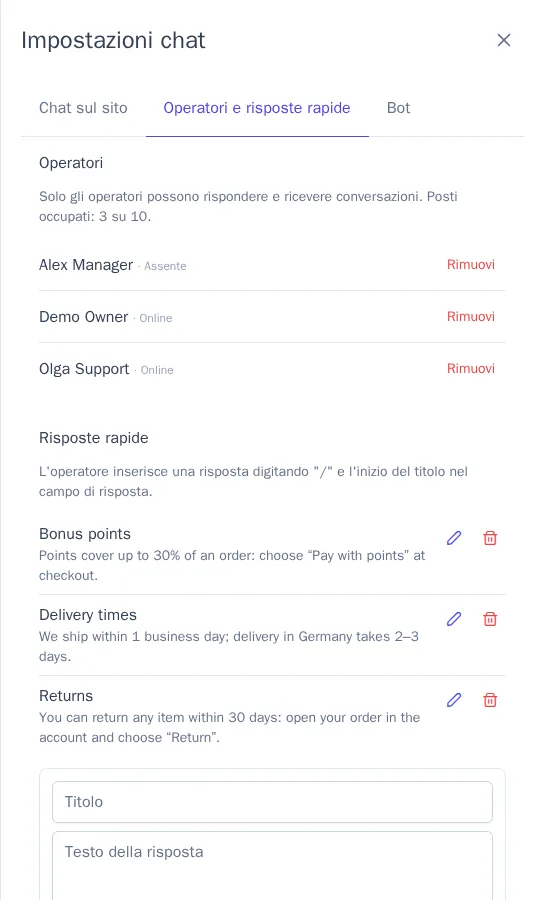Click the Bonus points quick reply title
Viewport: 544px width, 900px height.
tap(85, 534)
